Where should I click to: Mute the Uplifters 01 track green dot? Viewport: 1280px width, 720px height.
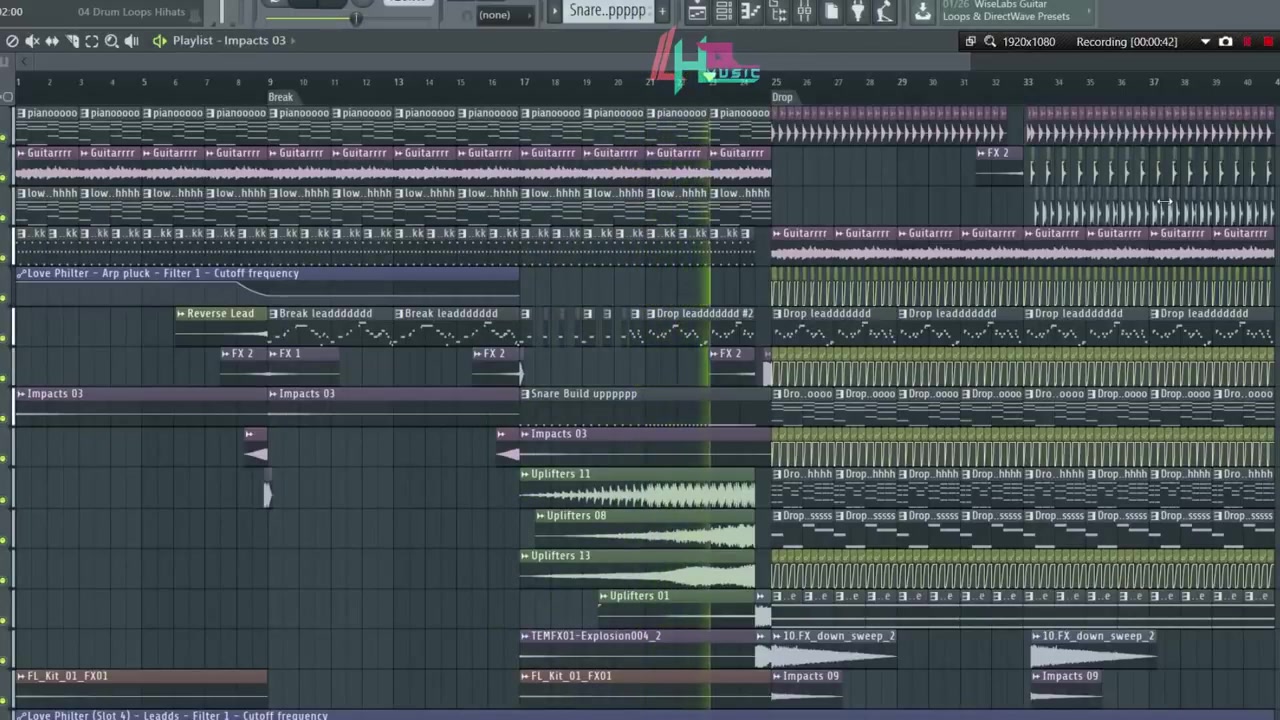(x=4, y=620)
